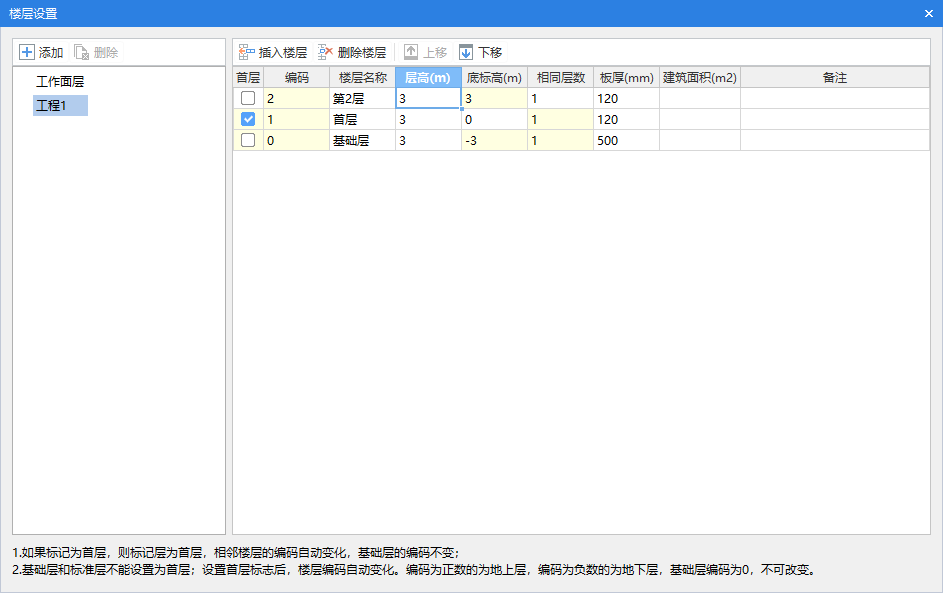This screenshot has width=943, height=593.
Task: Click the 板厚(mm) column header
Action: (x=626, y=77)
